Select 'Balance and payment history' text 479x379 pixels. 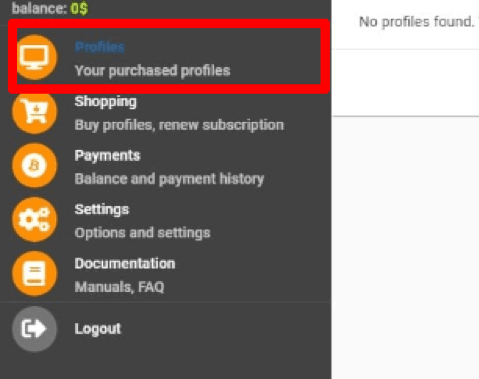[169, 179]
